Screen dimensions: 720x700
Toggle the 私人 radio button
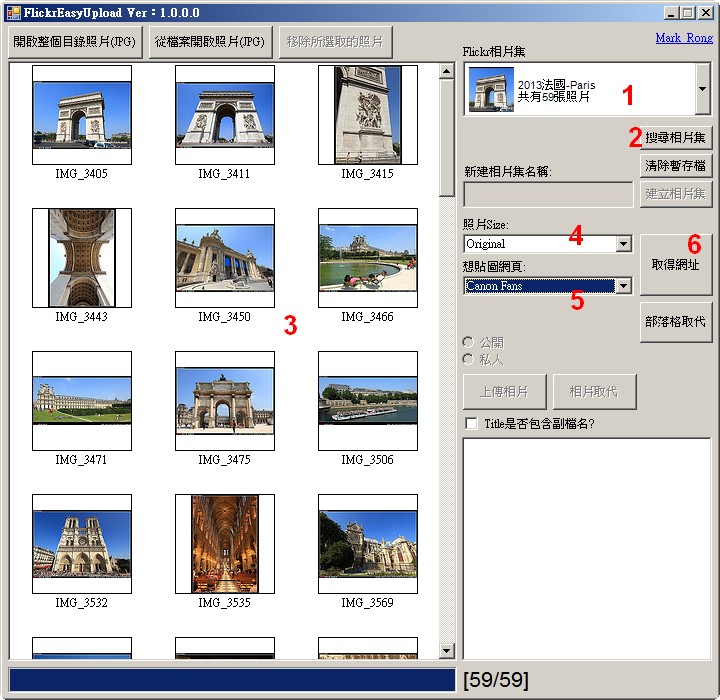(x=468, y=359)
